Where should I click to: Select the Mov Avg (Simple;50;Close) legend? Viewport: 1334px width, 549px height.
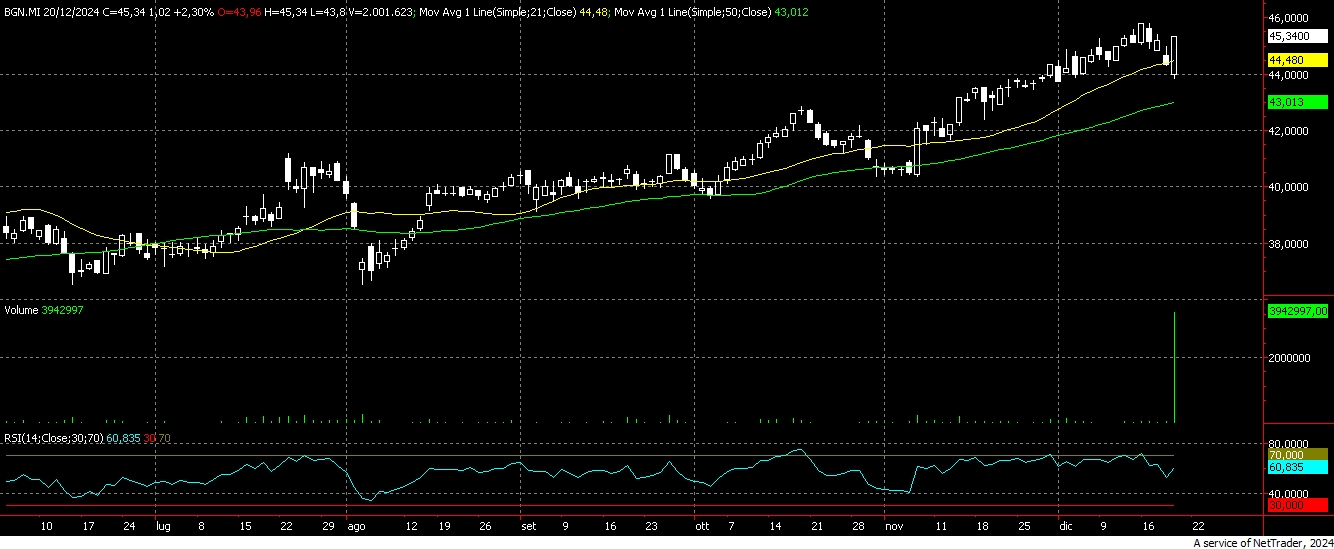pos(711,12)
